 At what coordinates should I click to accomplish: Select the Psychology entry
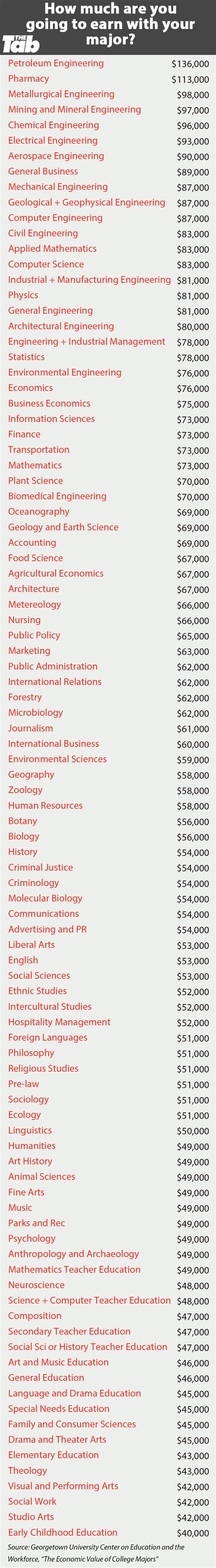108,1238
